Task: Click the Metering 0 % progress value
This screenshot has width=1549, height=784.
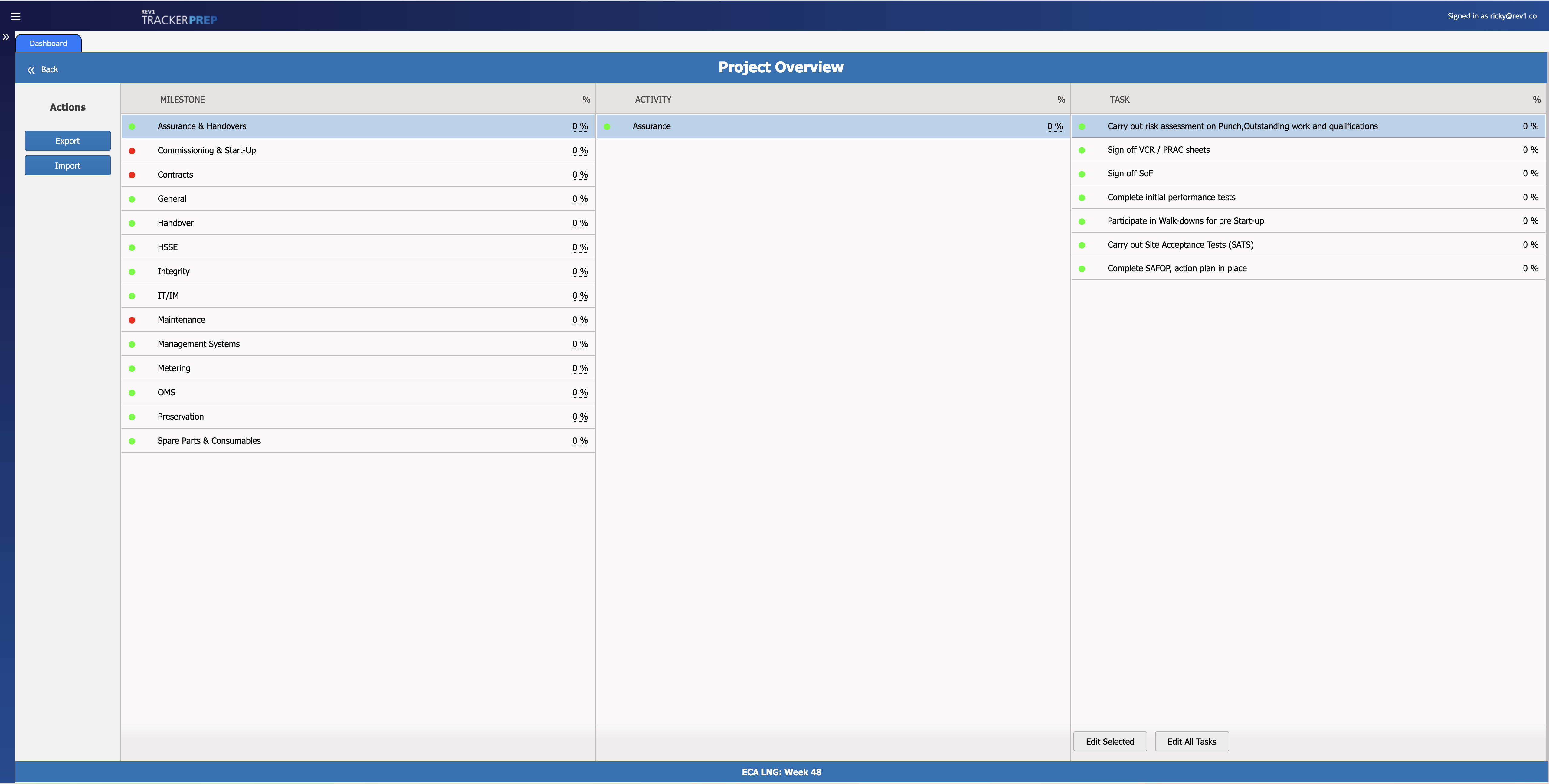Action: (580, 368)
